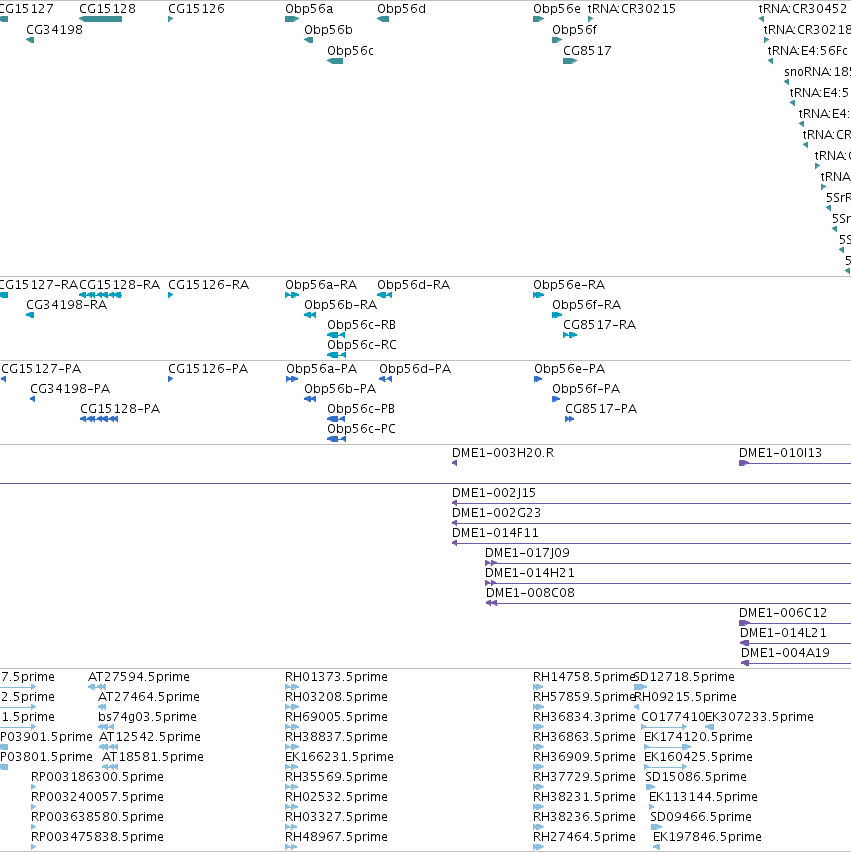Viewport: 851px width, 852px height.
Task: Click BAC clone DME1-004A19
Action: point(796,664)
